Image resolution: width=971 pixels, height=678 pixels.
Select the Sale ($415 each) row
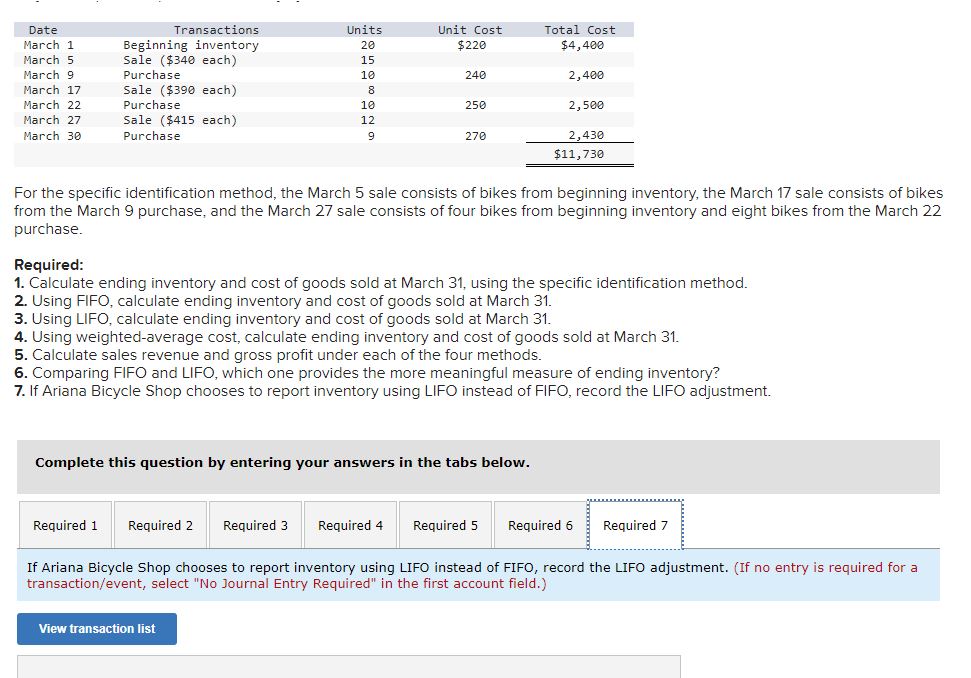click(324, 120)
